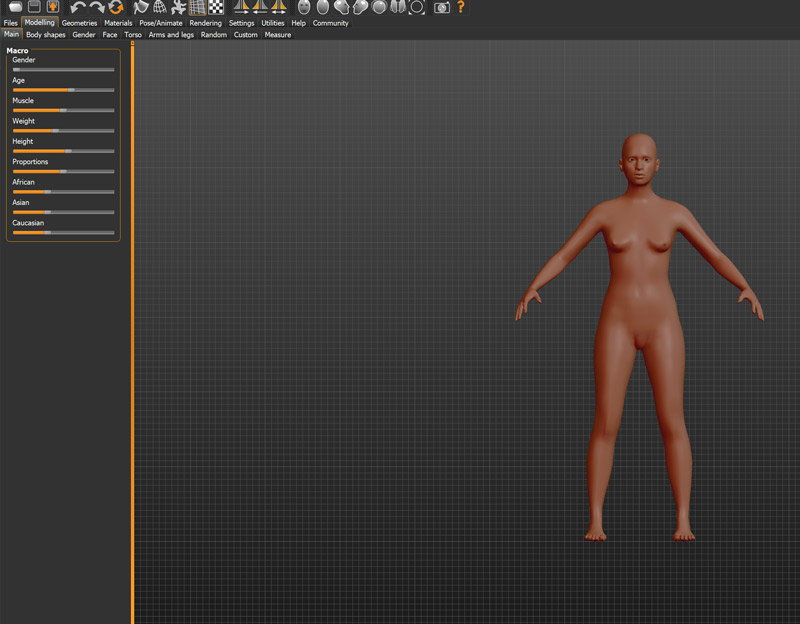Switch to front face camera view
800x624 pixels.
click(304, 7)
